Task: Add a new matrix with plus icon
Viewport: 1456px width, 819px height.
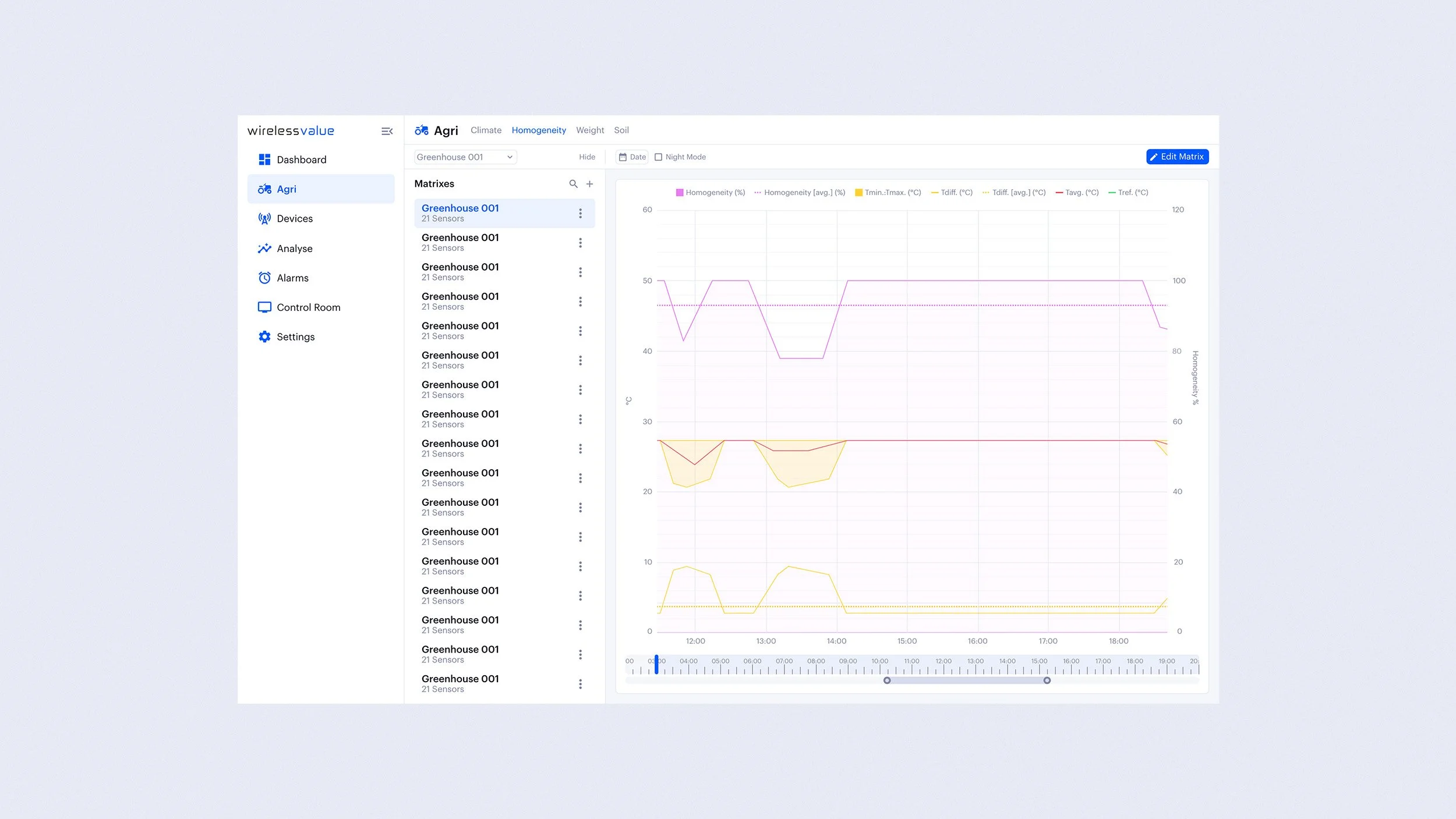Action: [x=589, y=184]
